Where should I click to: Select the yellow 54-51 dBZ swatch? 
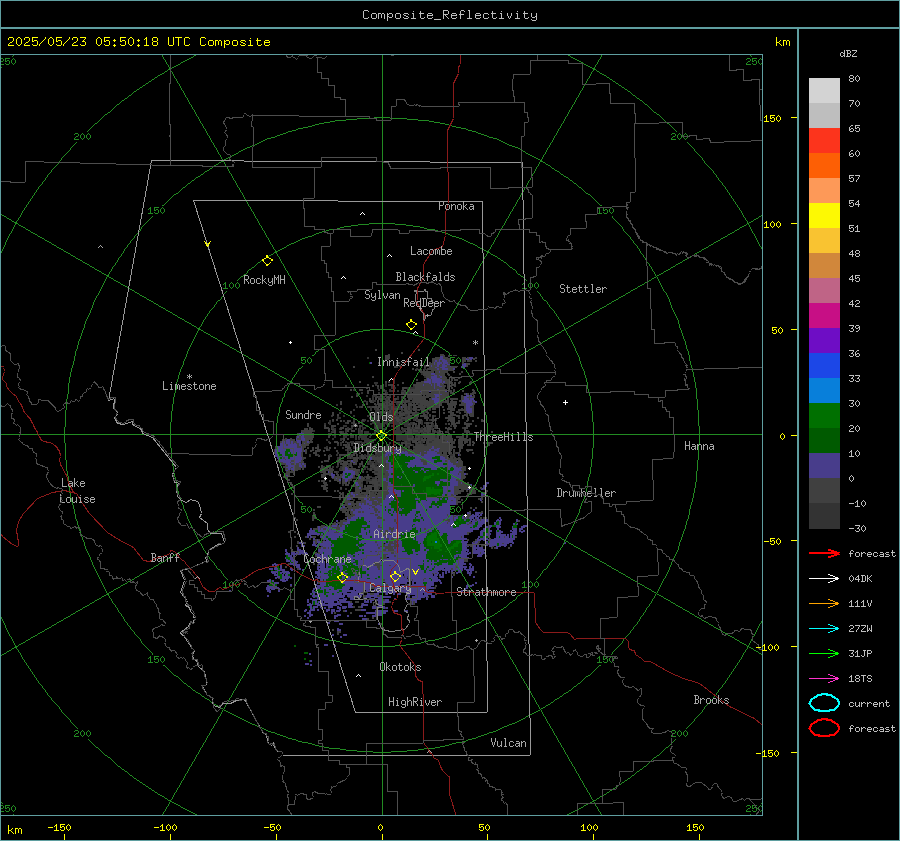coord(824,215)
